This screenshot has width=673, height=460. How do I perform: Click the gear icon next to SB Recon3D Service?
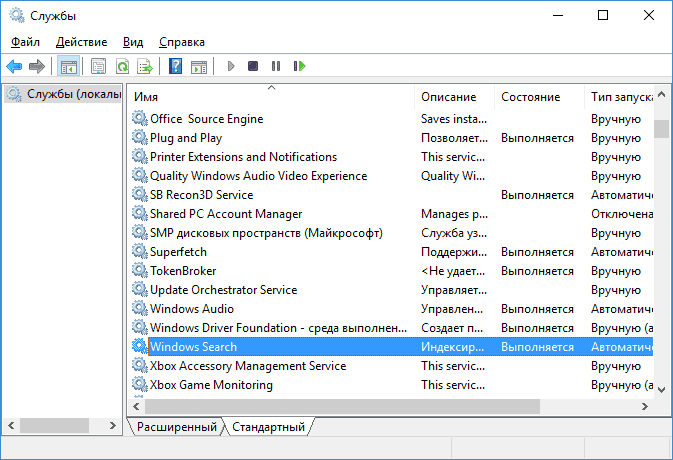pyautogui.click(x=139, y=194)
